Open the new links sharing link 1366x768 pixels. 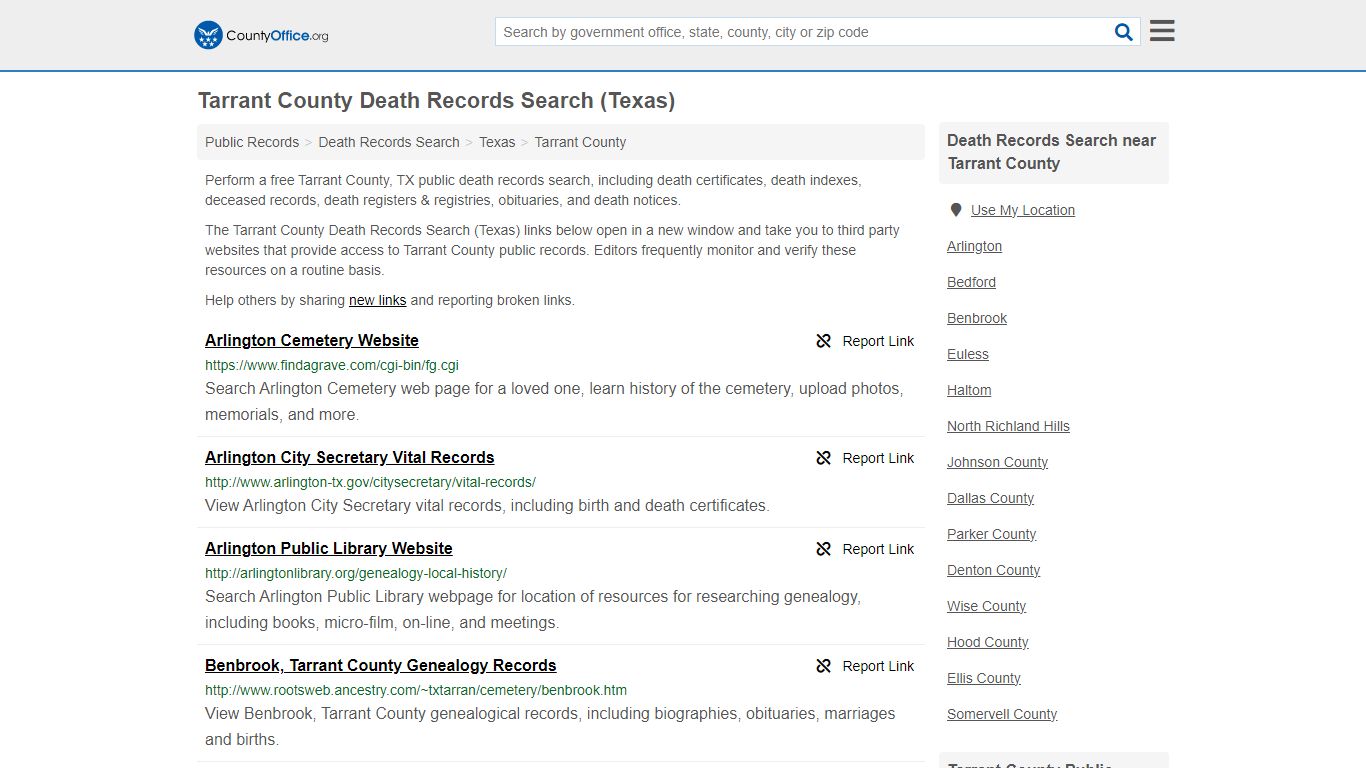click(x=377, y=300)
